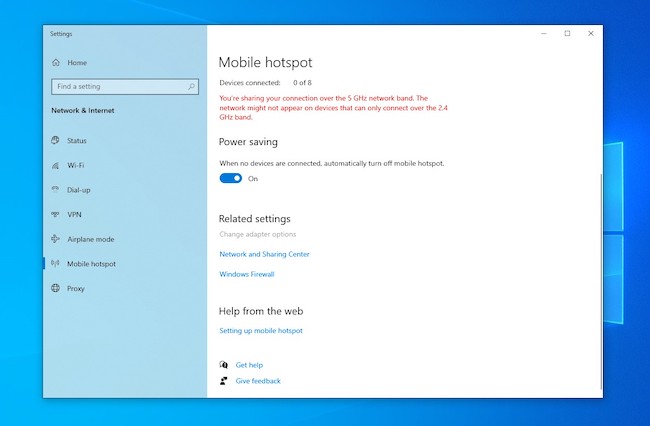Focus the Find a setting search box
This screenshot has height=426, width=650.
(125, 87)
